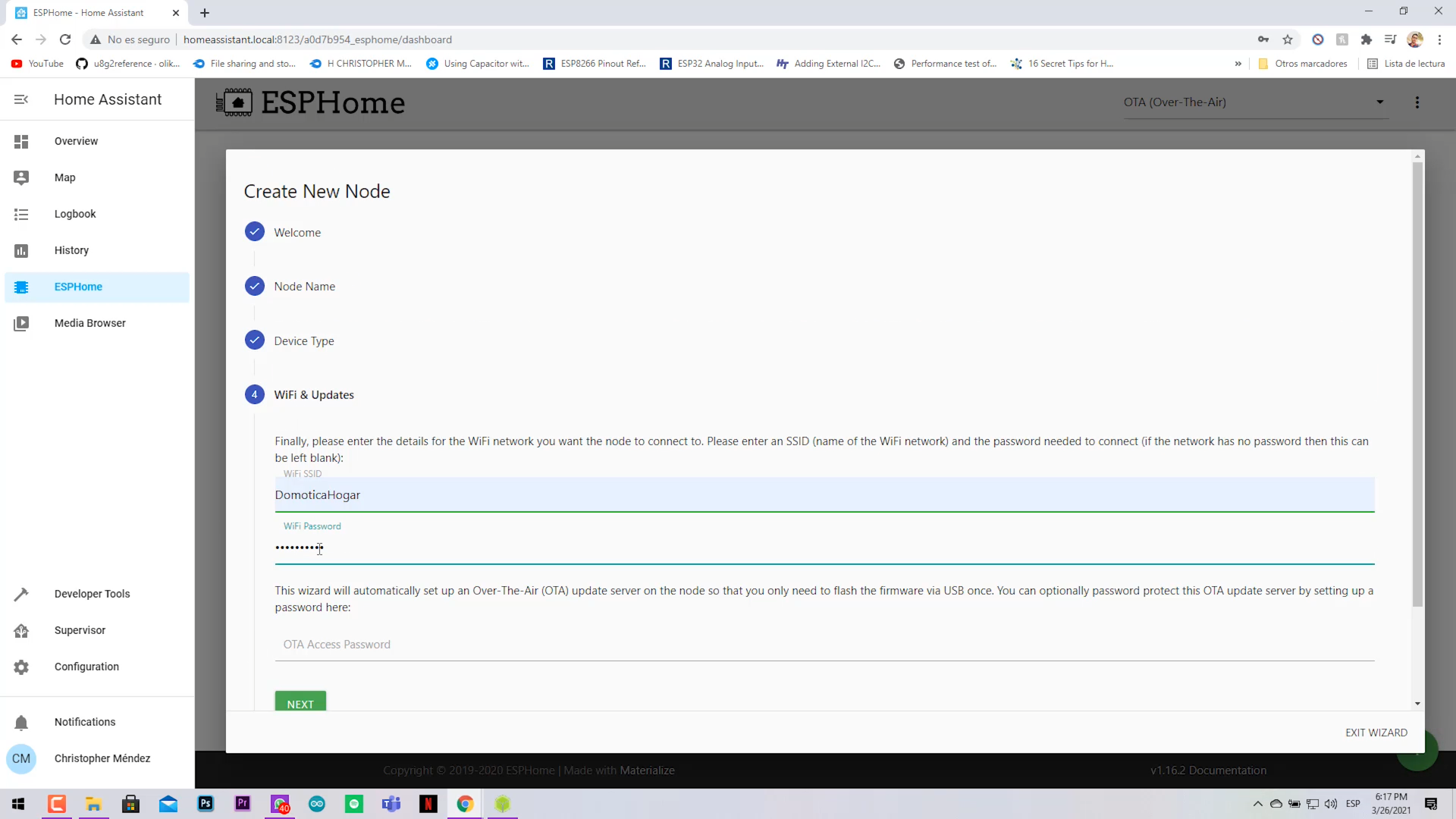Open Christopher Méndez user profile

click(97, 758)
